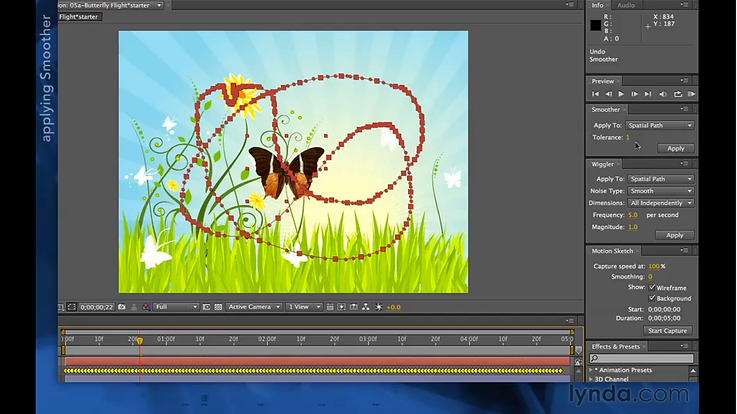Select the Motion Sketch panel tab
Image resolution: width=737 pixels, height=414 pixels.
tap(612, 251)
